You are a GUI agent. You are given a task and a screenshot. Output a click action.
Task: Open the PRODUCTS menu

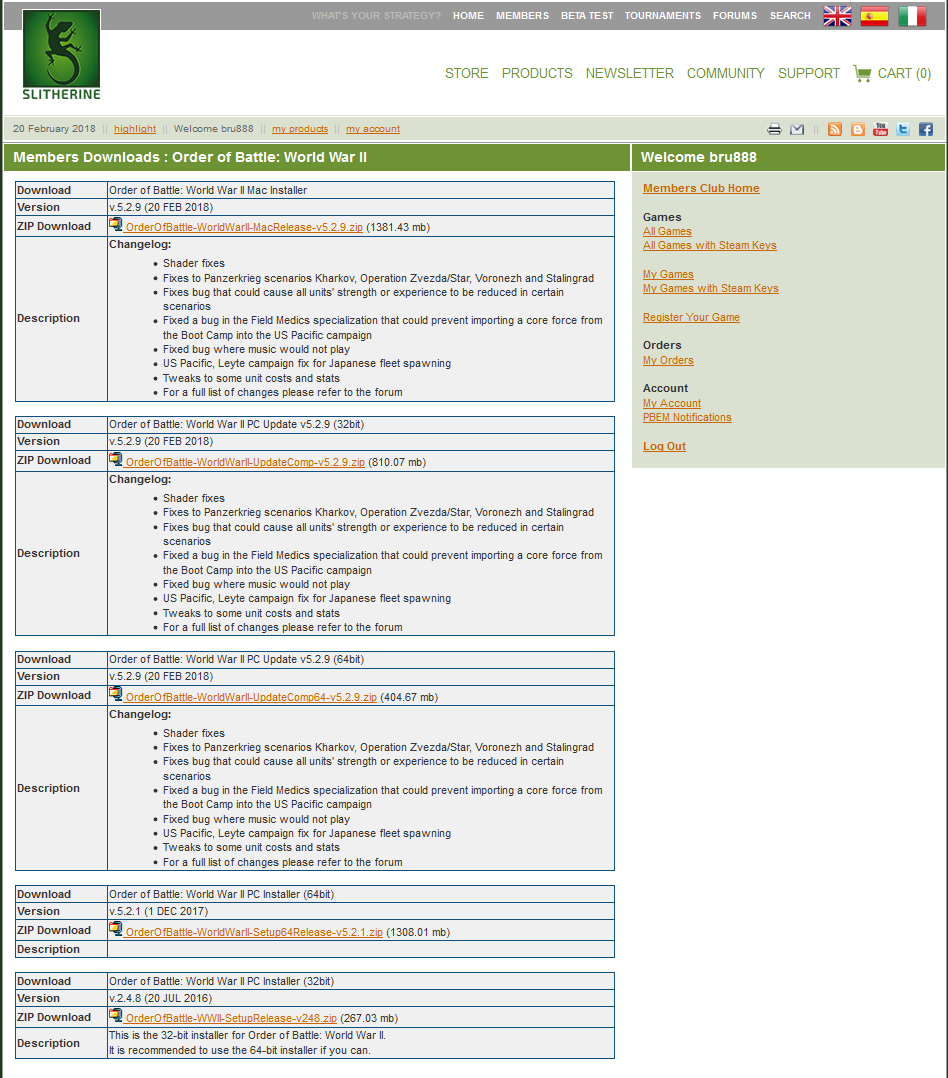[537, 74]
